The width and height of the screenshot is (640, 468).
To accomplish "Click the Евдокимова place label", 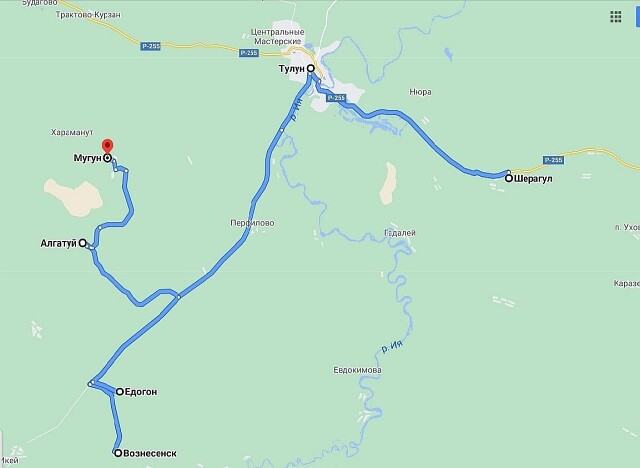I will click(x=358, y=370).
